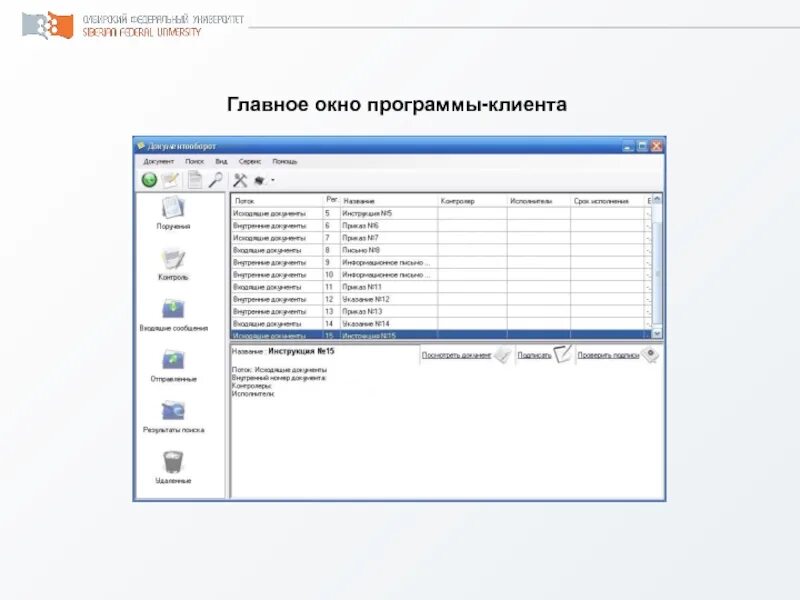Close the Документооборот window
800x600 pixels.
tap(657, 146)
